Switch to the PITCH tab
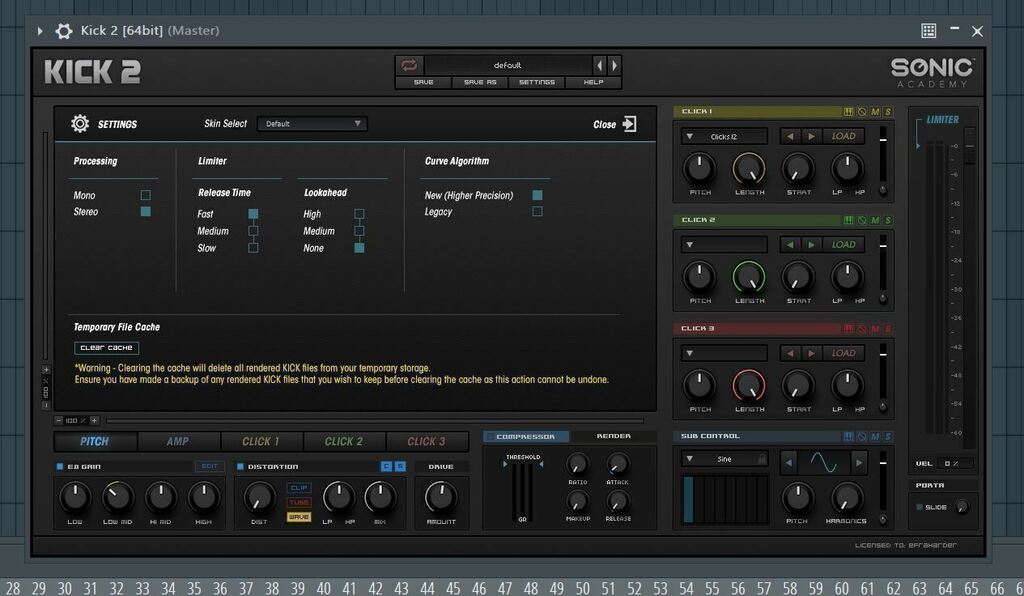The image size is (1024, 596). 95,442
